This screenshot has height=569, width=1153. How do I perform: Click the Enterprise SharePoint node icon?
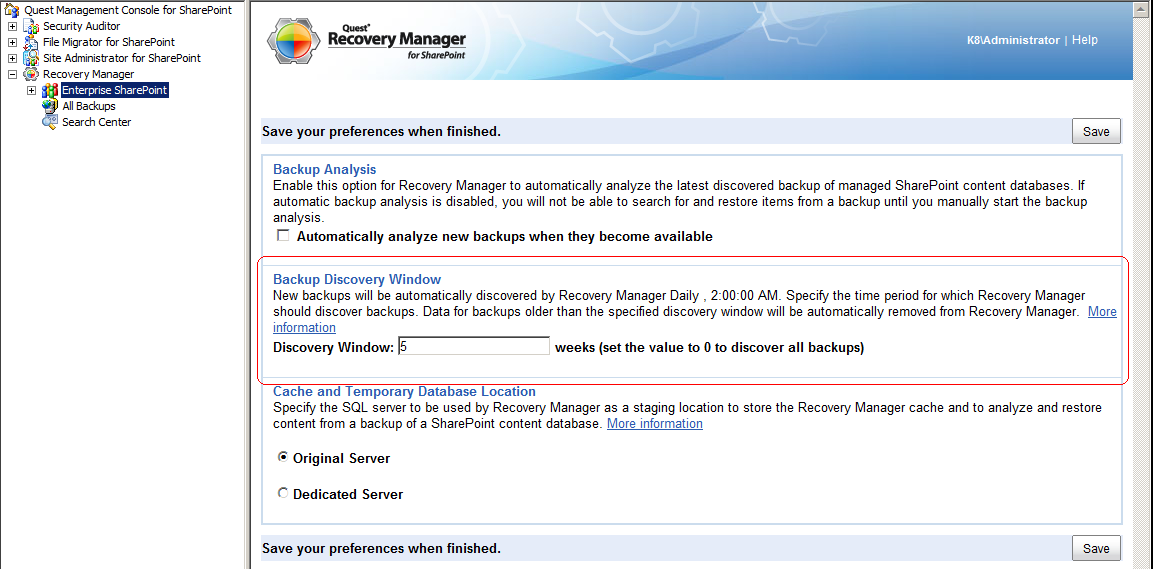pos(50,90)
